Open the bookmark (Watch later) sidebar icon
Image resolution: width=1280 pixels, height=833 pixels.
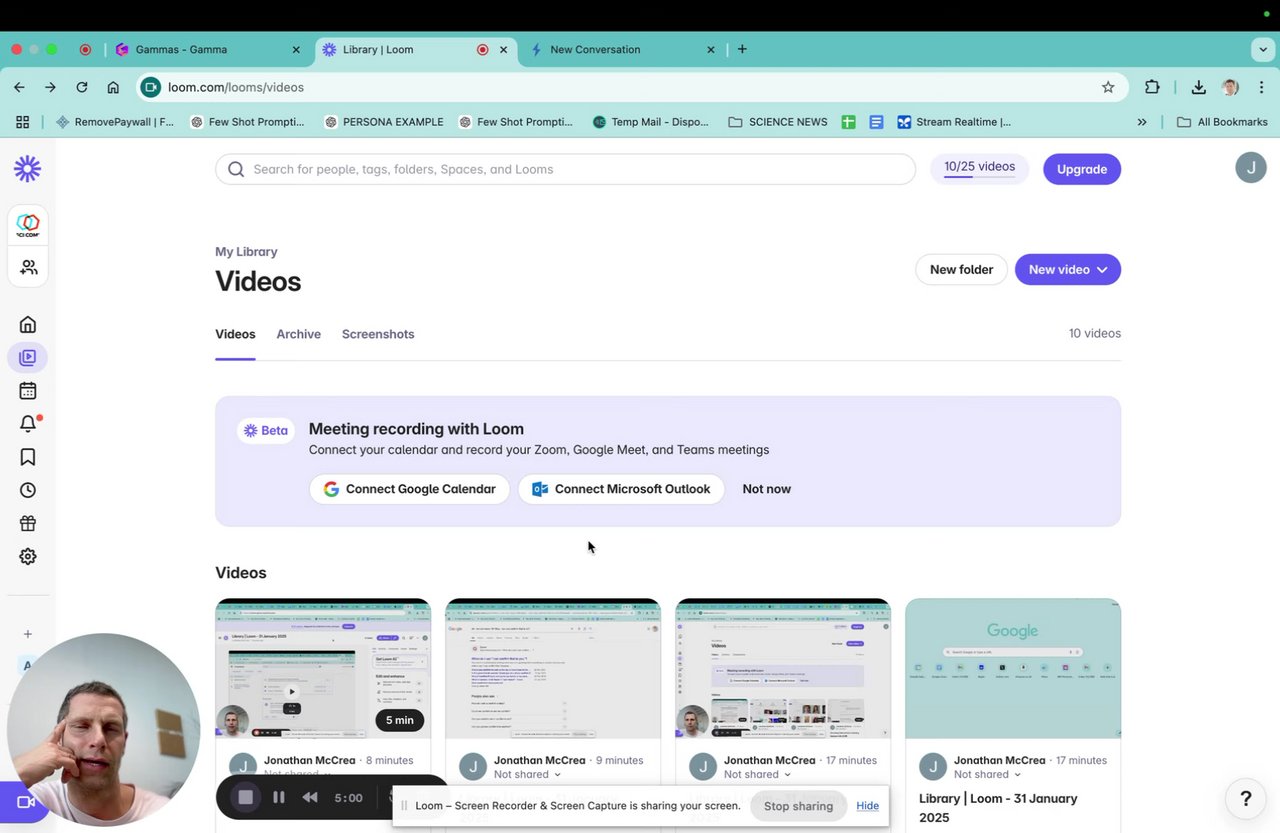tap(28, 457)
